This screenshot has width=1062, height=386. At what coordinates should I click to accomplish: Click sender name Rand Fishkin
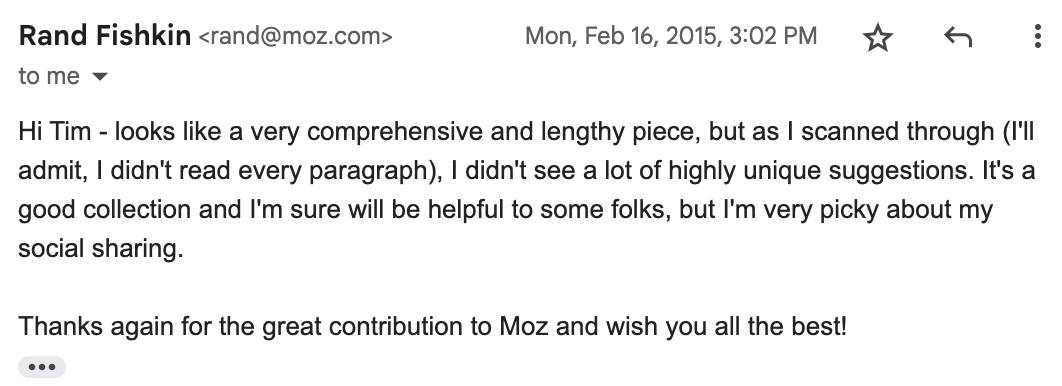coord(105,36)
